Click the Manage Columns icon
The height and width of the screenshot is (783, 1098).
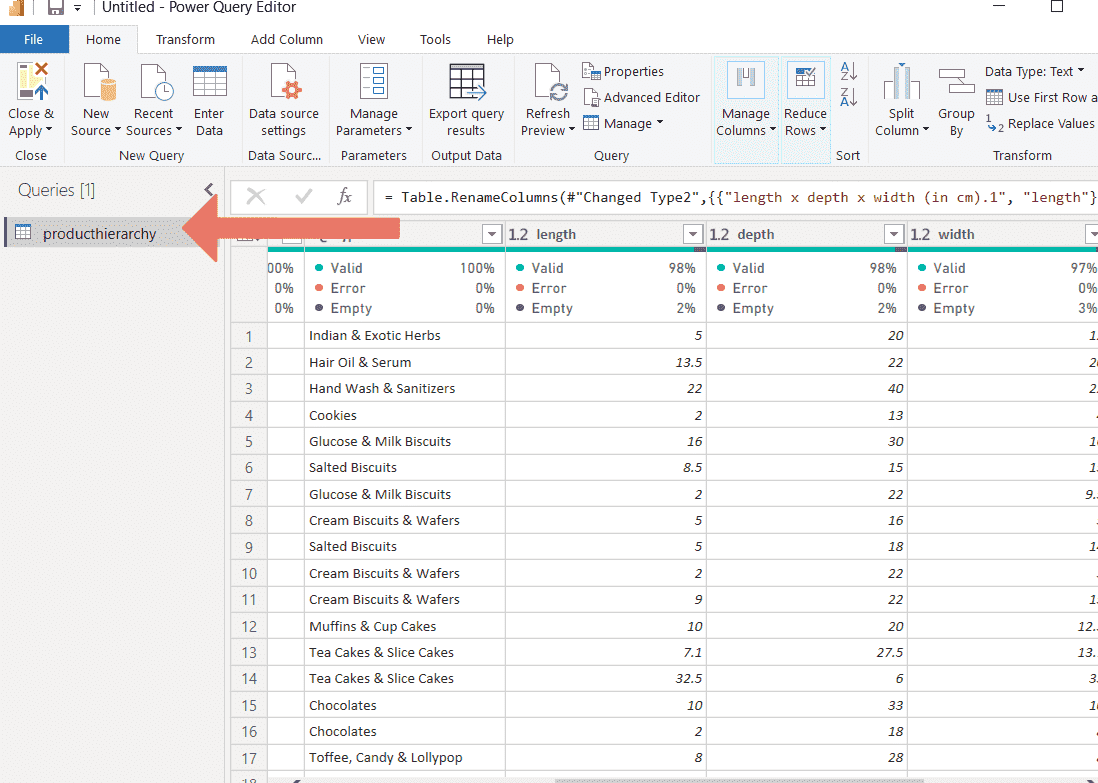(x=746, y=81)
